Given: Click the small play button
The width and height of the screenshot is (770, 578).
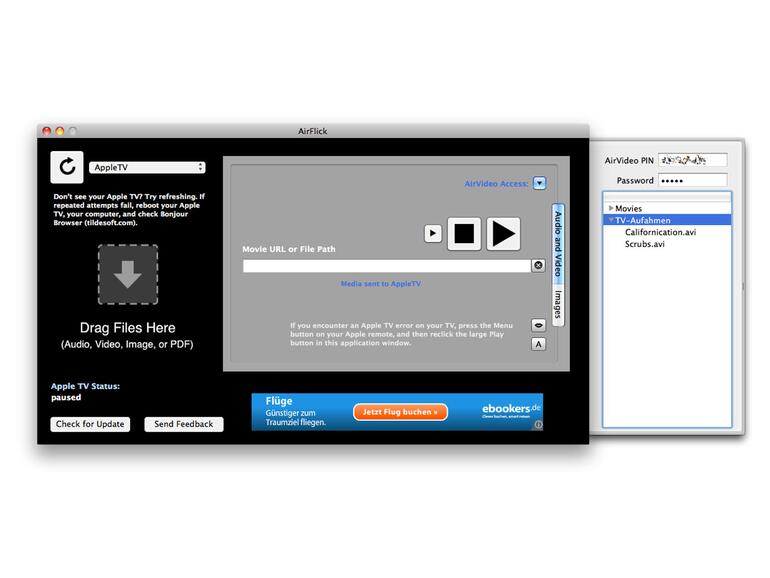Looking at the screenshot, I should (433, 233).
